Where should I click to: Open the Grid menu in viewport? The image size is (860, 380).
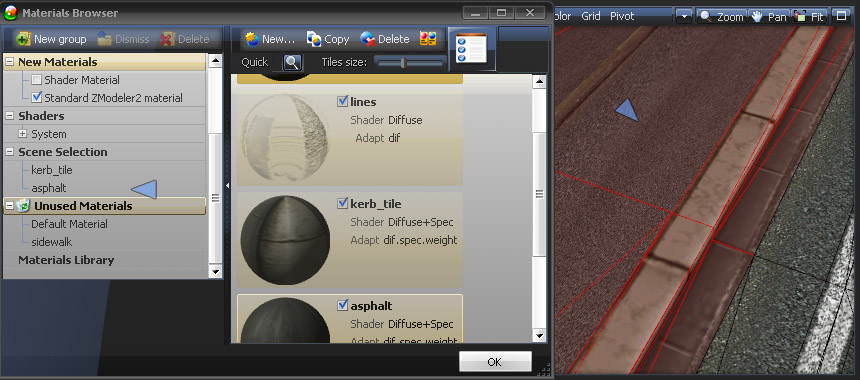coord(591,16)
